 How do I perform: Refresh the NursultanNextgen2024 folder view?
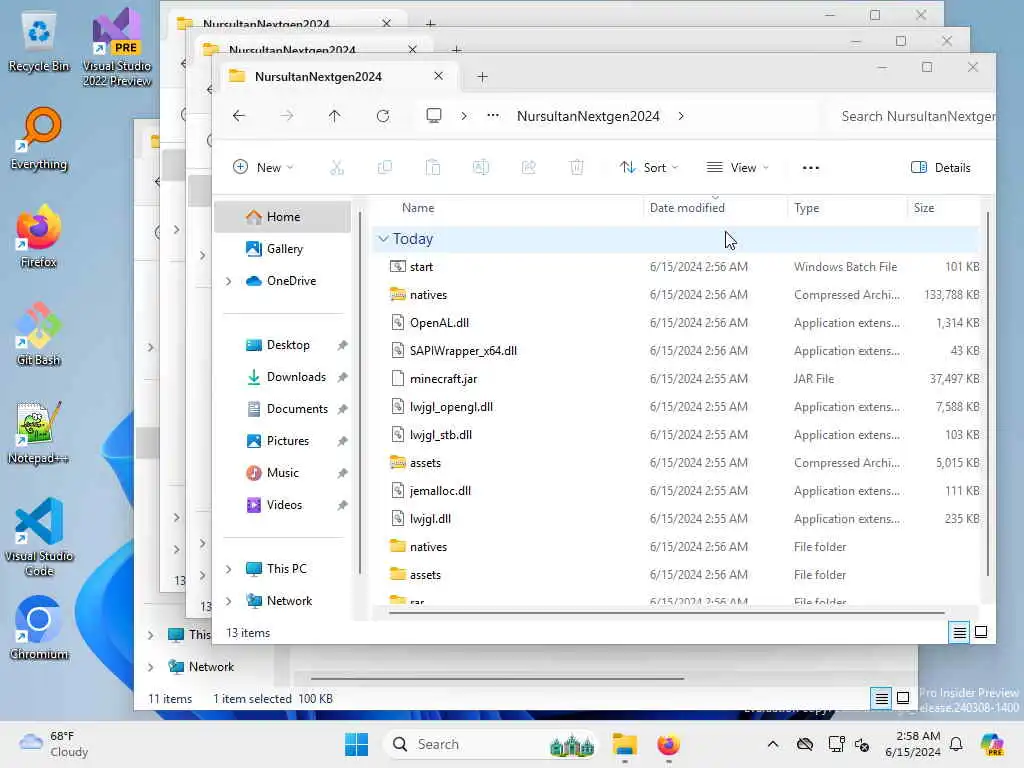[x=383, y=116]
